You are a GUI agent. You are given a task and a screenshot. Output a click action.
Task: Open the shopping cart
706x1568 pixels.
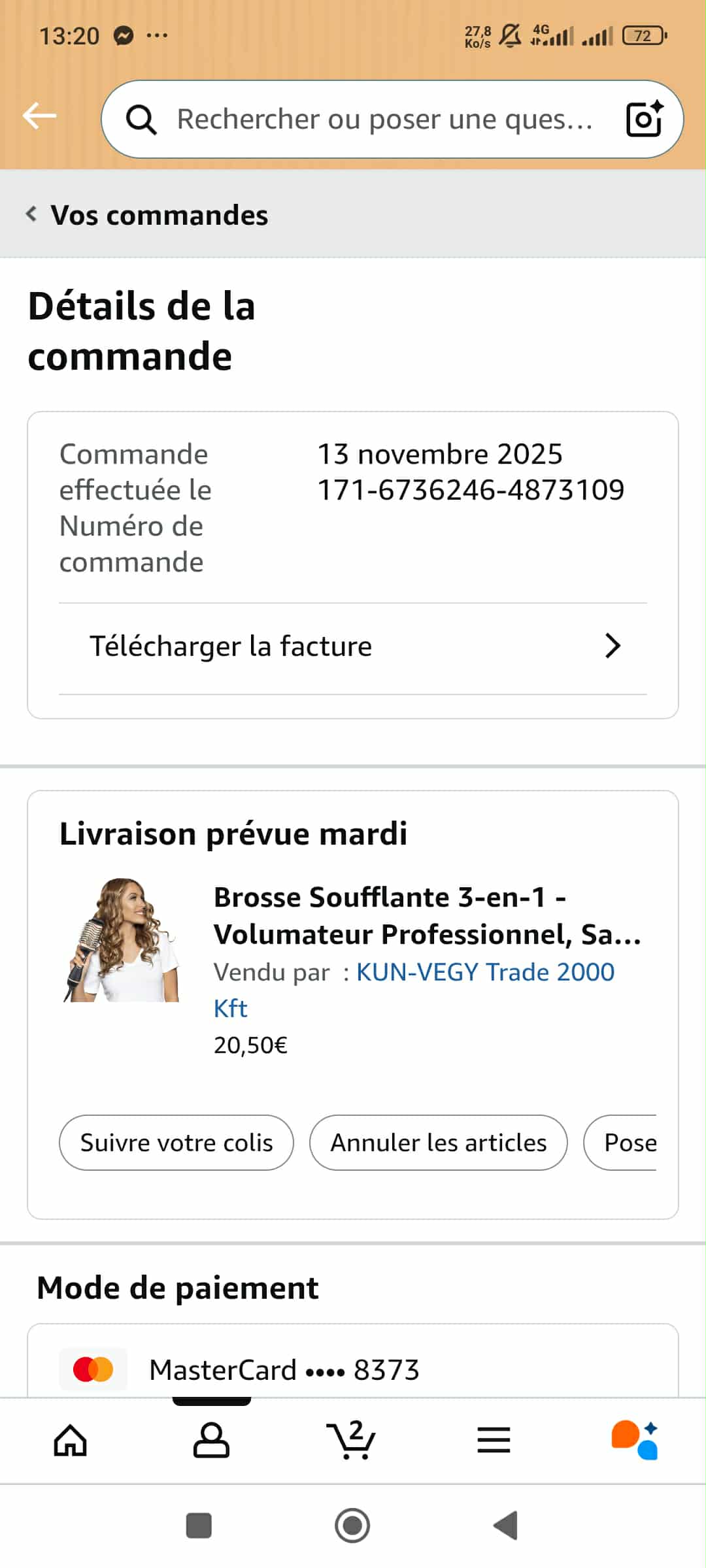coord(352,1440)
